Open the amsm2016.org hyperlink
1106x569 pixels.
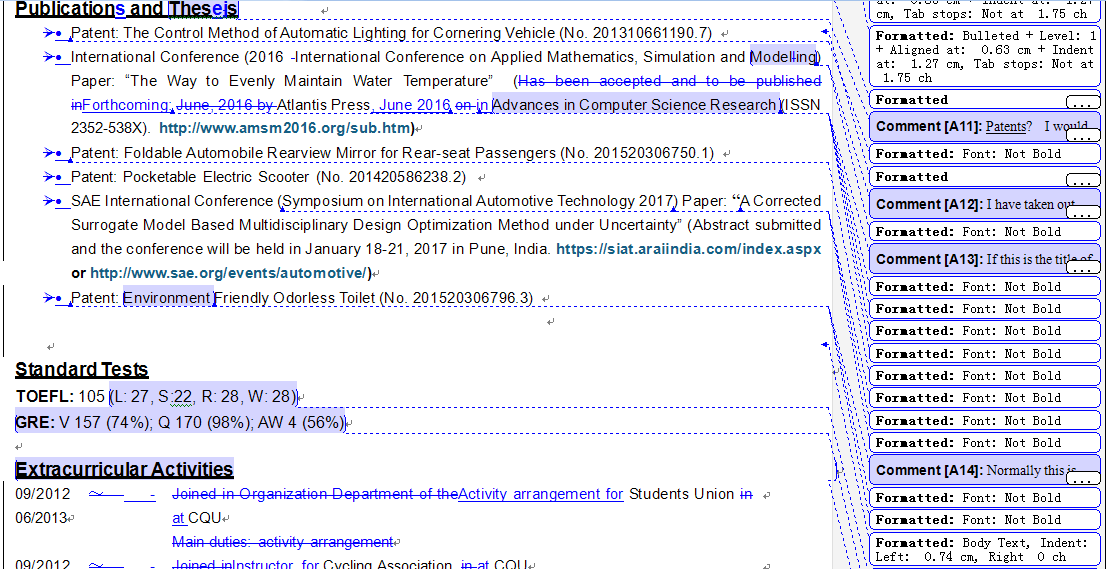286,129
